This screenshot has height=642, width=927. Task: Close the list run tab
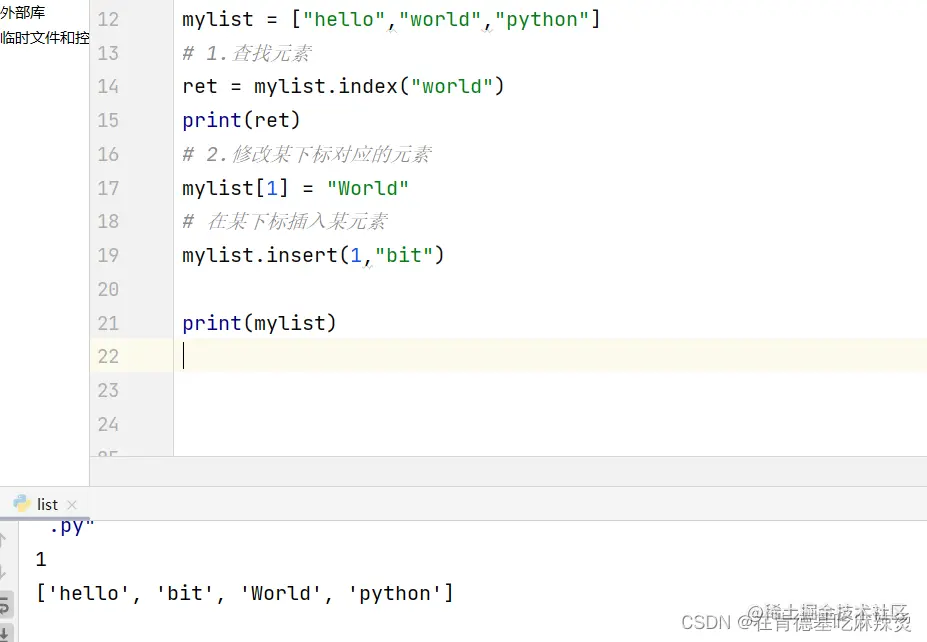(72, 505)
